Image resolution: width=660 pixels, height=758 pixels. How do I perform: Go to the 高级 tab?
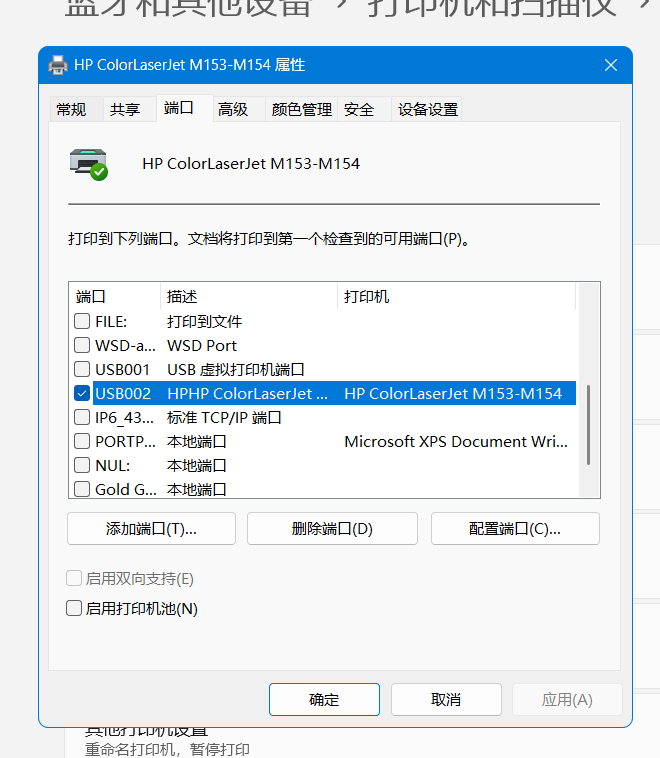pos(233,110)
